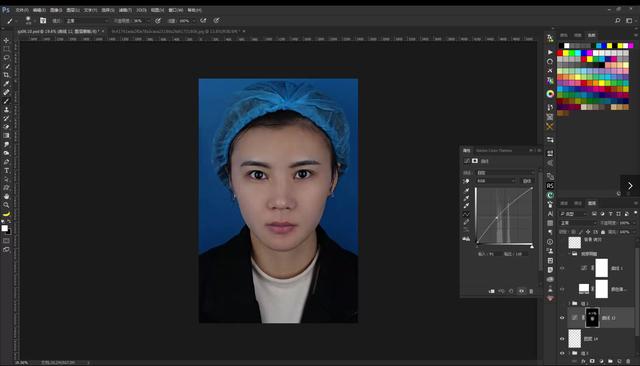This screenshot has height=366, width=640.
Task: Select the Eraser tool
Action: click(x=6, y=127)
